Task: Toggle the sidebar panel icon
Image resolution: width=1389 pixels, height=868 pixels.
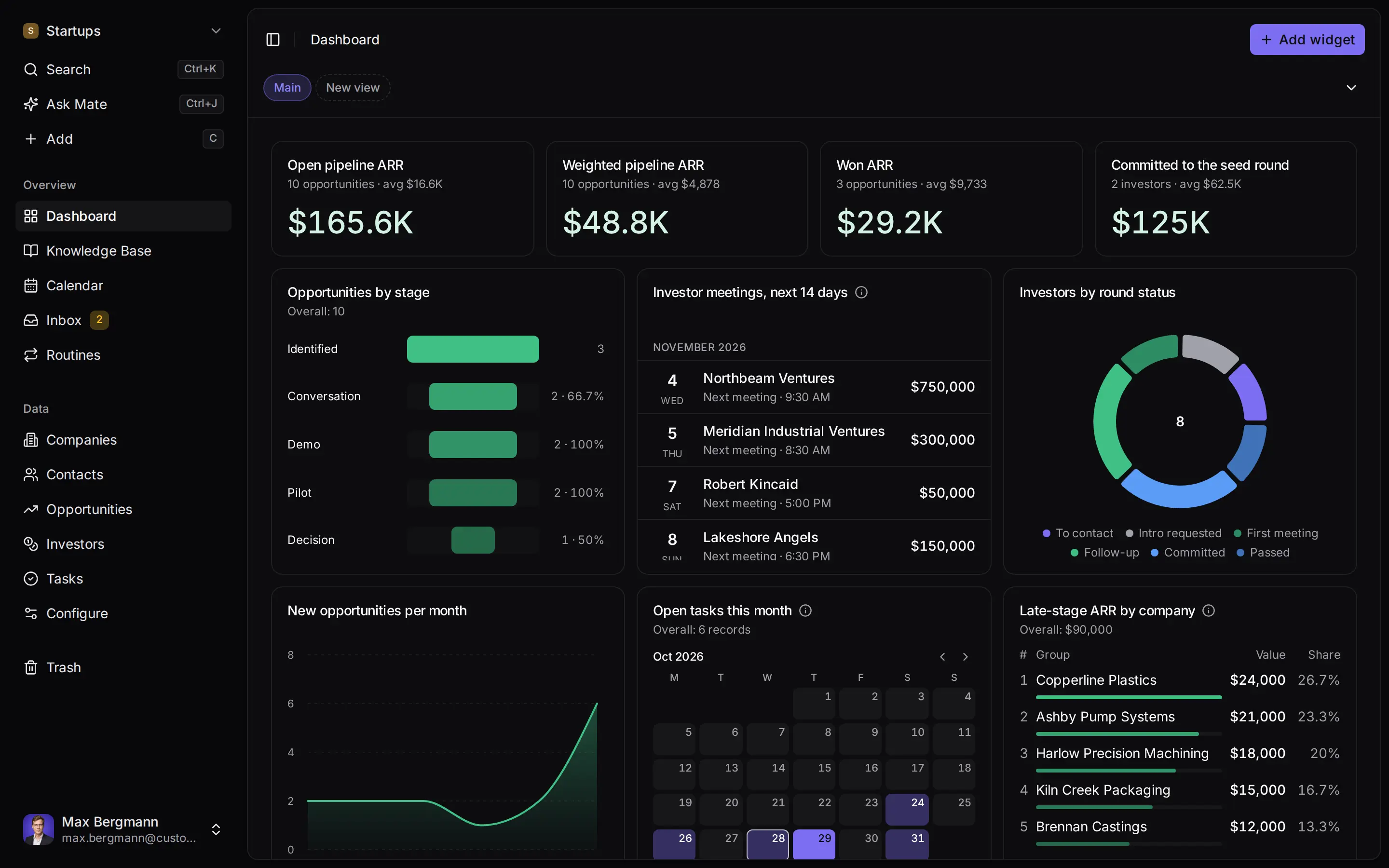Action: 273,40
